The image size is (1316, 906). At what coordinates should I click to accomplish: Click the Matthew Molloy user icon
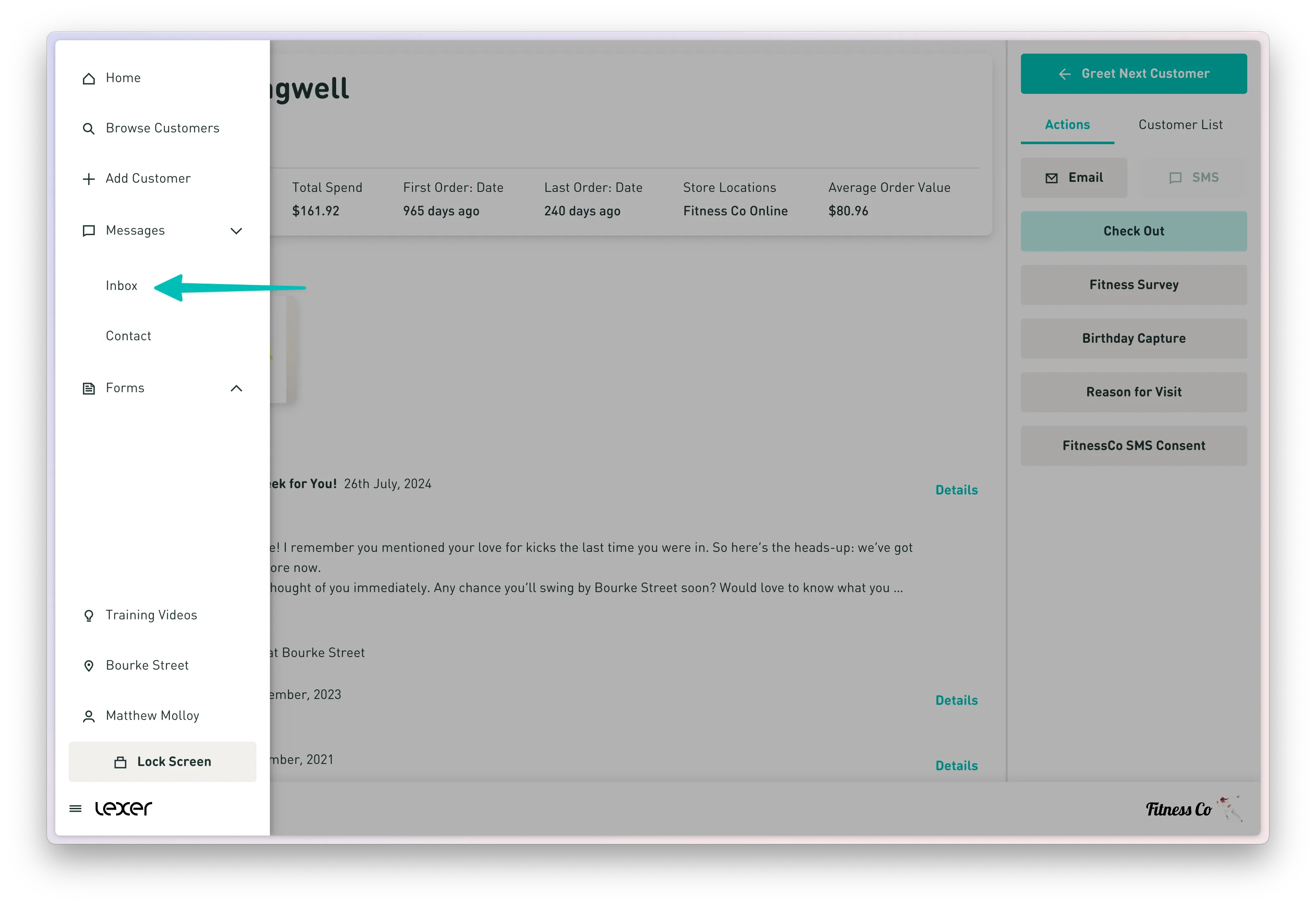coord(88,717)
